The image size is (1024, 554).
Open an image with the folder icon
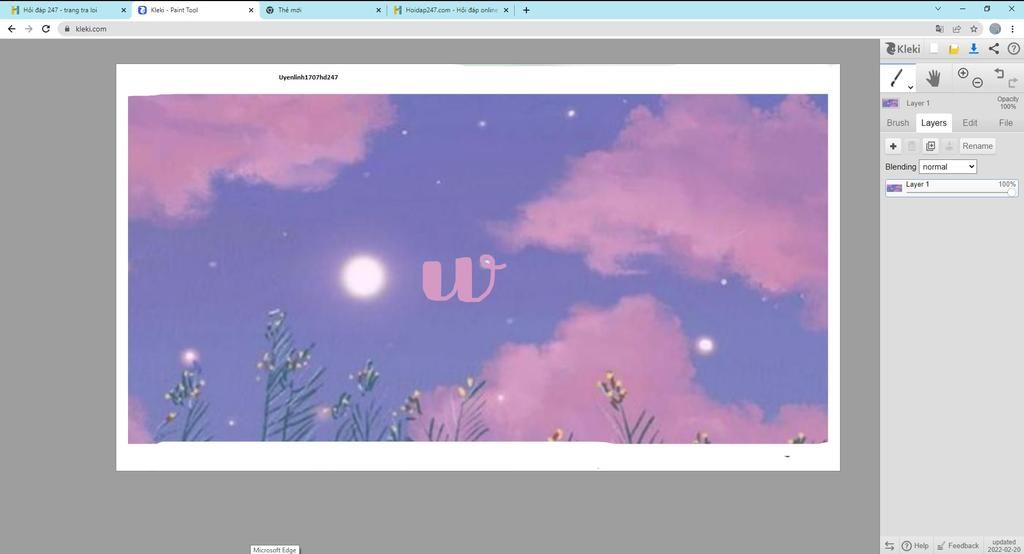(953, 49)
